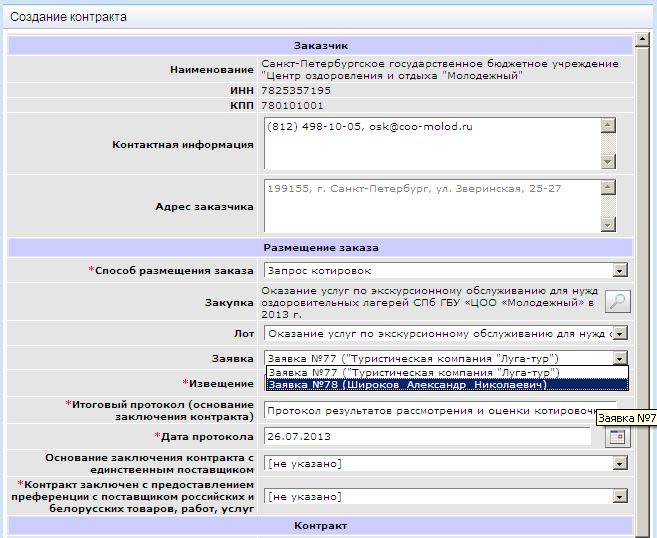Click the Итоговый протокол text field
The image size is (657, 538).
(x=440, y=411)
